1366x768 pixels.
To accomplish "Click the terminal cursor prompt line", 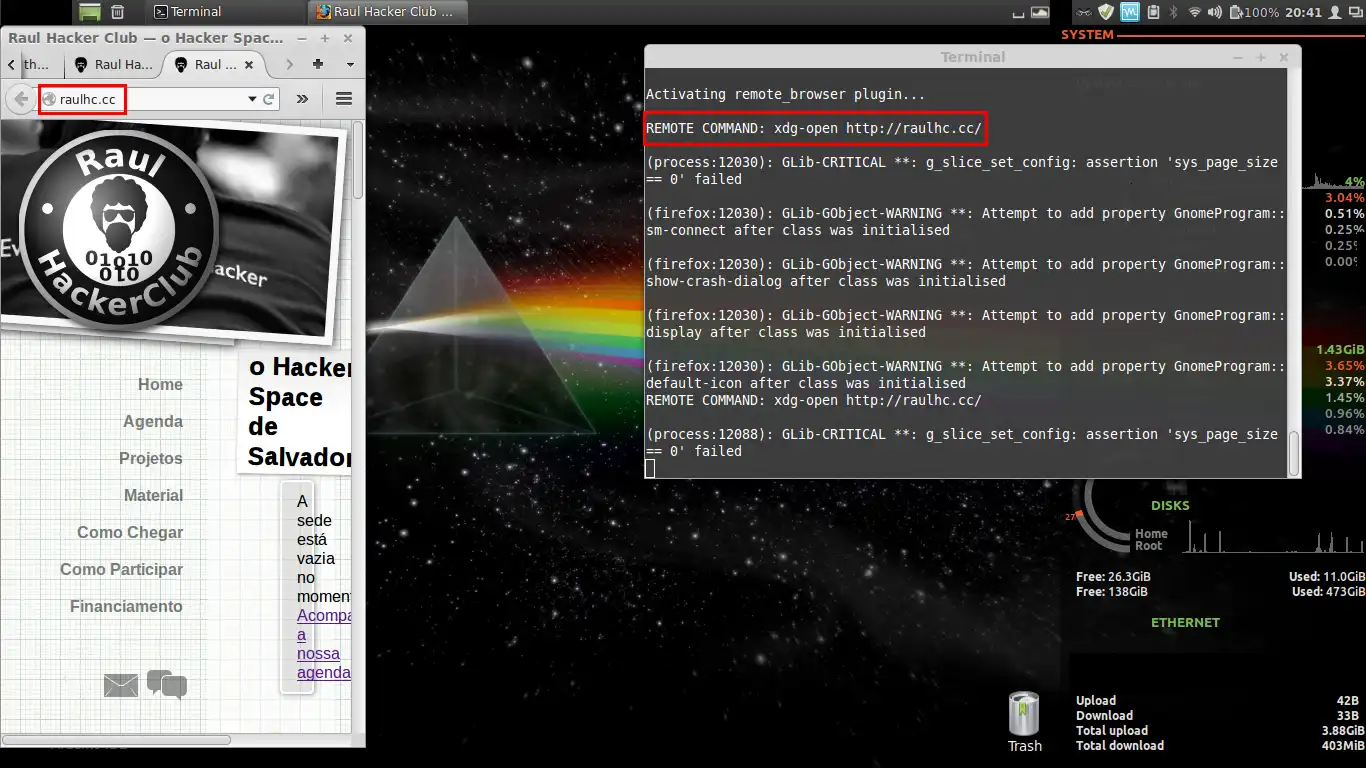I will (651, 468).
